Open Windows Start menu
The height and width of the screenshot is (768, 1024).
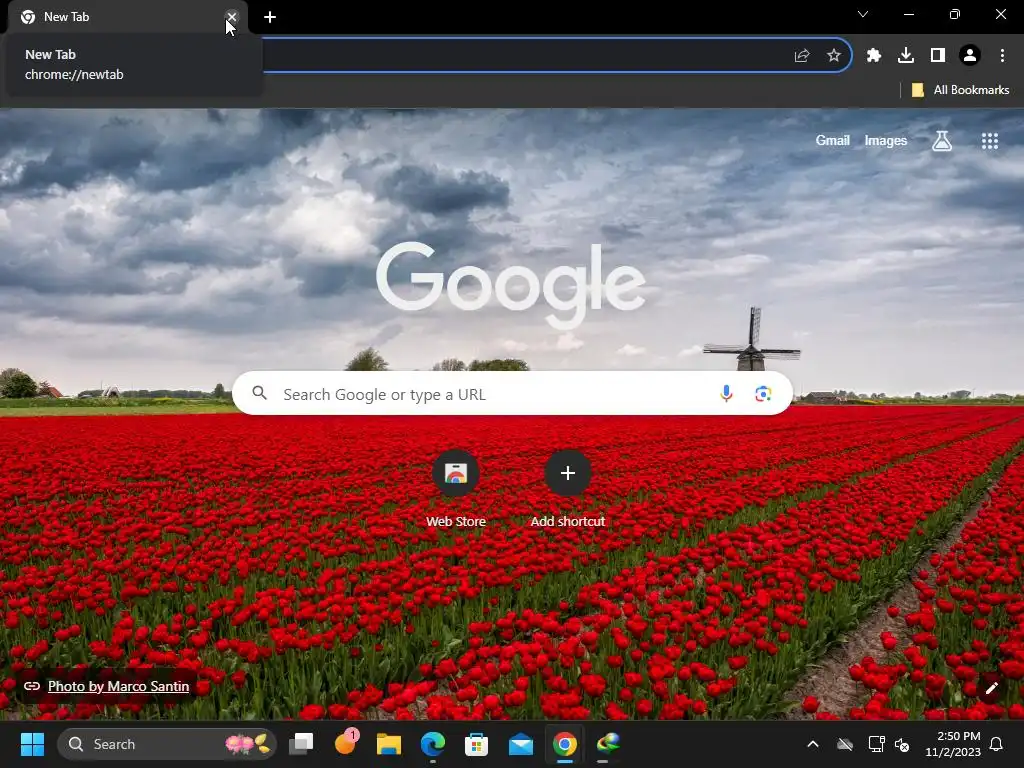pos(32,744)
